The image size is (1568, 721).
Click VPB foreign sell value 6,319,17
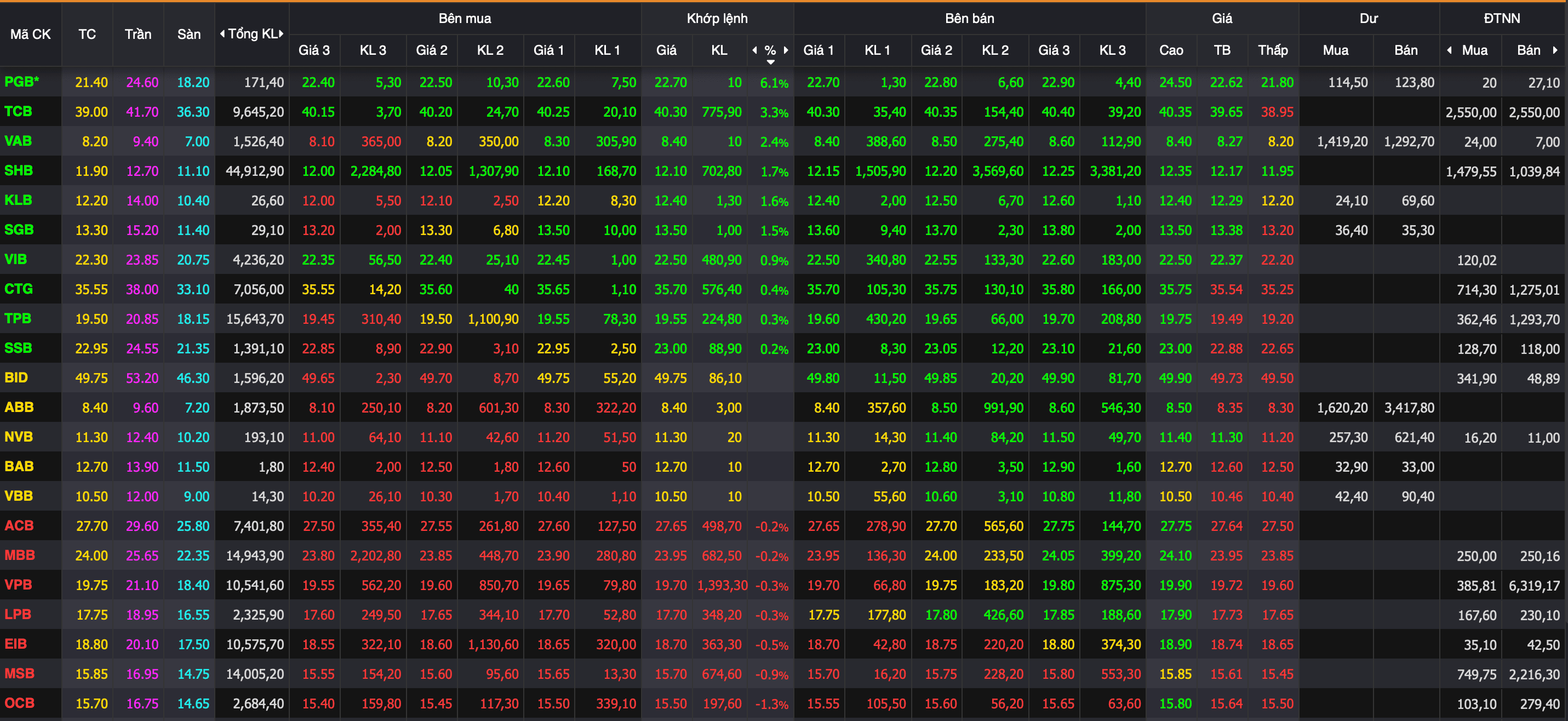click(1534, 586)
